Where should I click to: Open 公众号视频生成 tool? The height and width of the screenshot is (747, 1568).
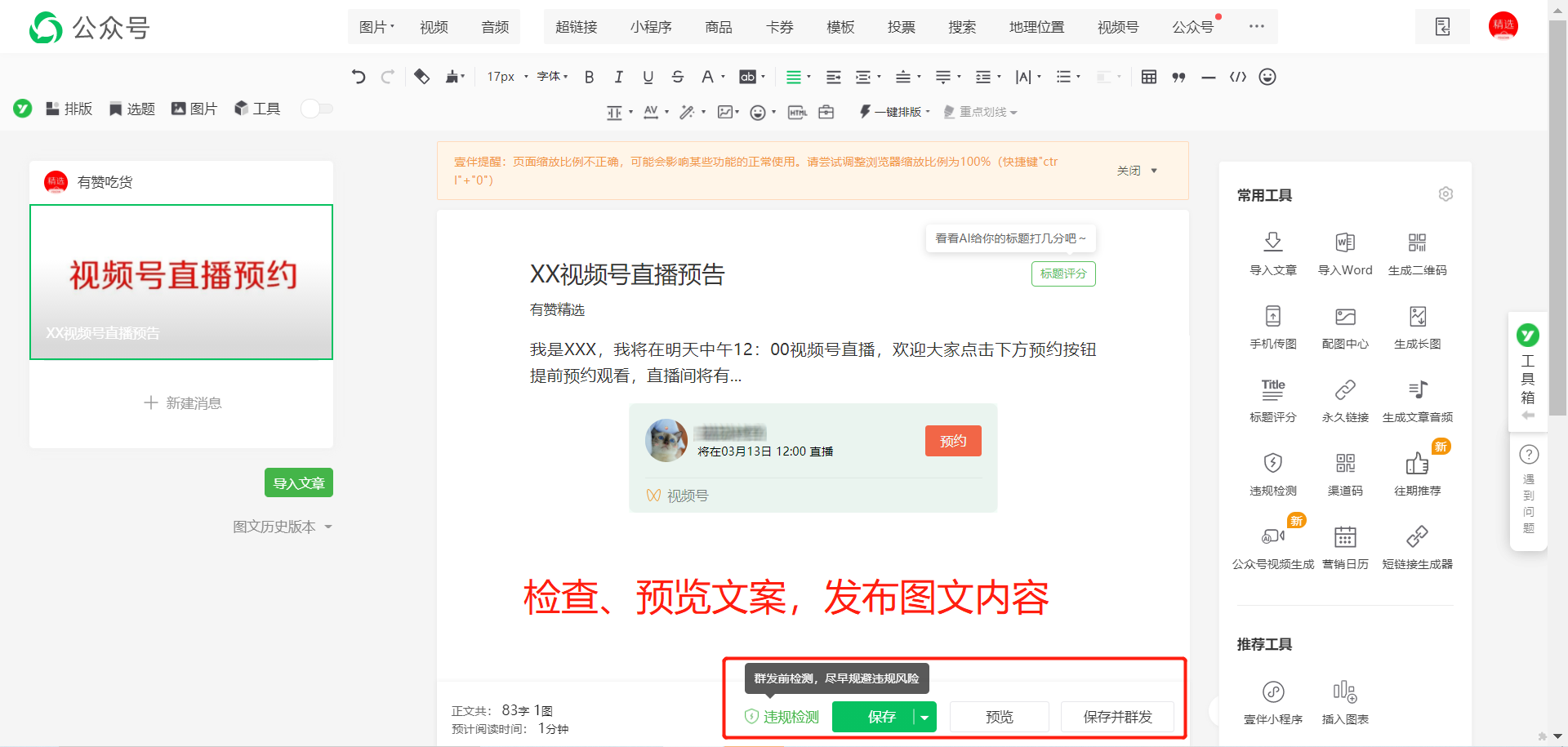click(x=1273, y=548)
